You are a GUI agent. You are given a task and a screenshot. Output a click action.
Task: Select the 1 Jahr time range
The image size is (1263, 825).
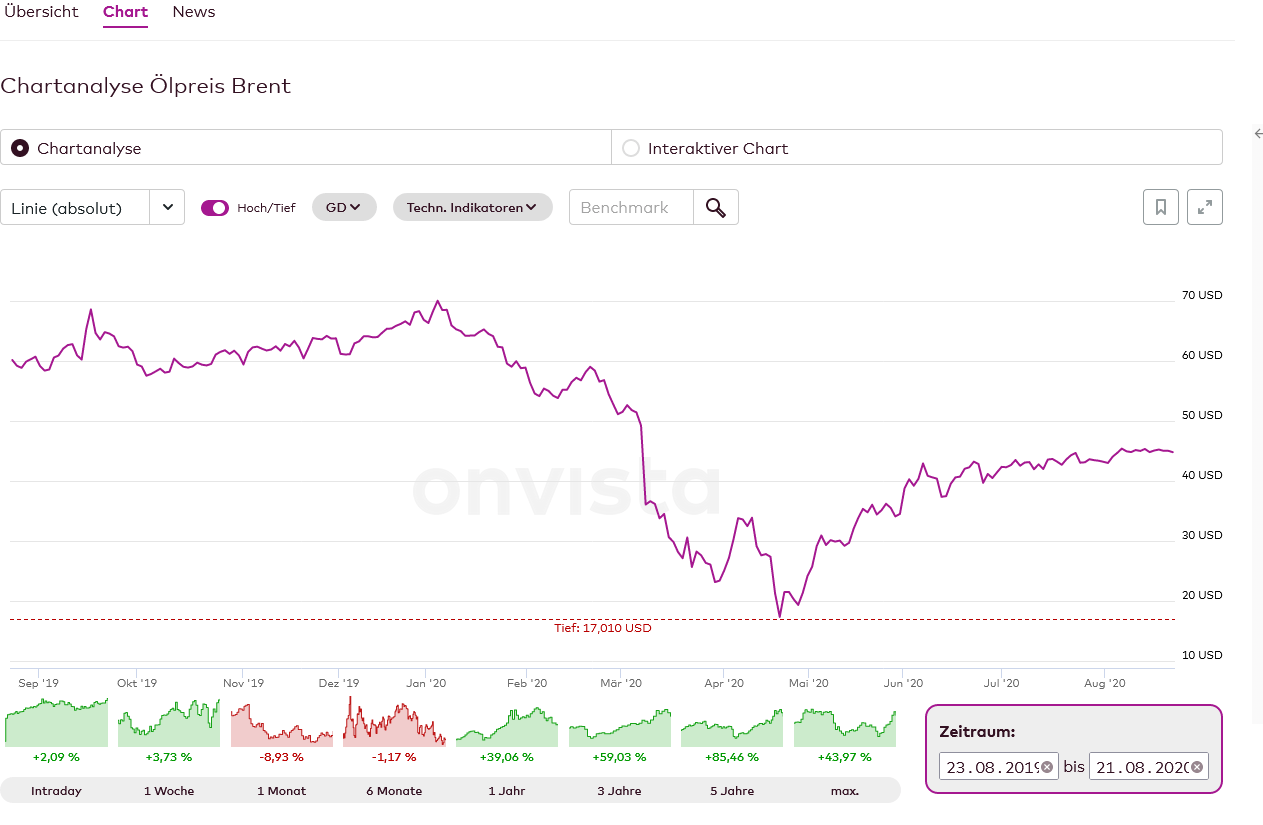[506, 790]
